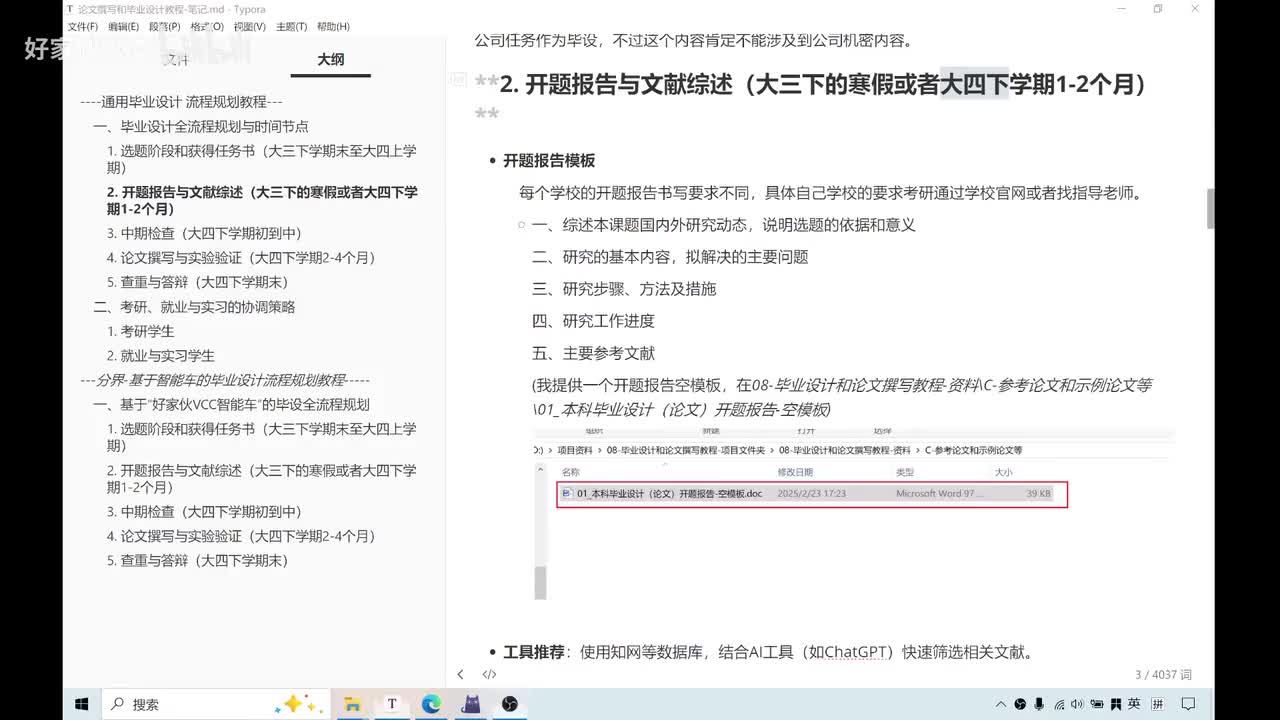Toggle source code mode icon
Image resolution: width=1280 pixels, height=720 pixels.
489,675
